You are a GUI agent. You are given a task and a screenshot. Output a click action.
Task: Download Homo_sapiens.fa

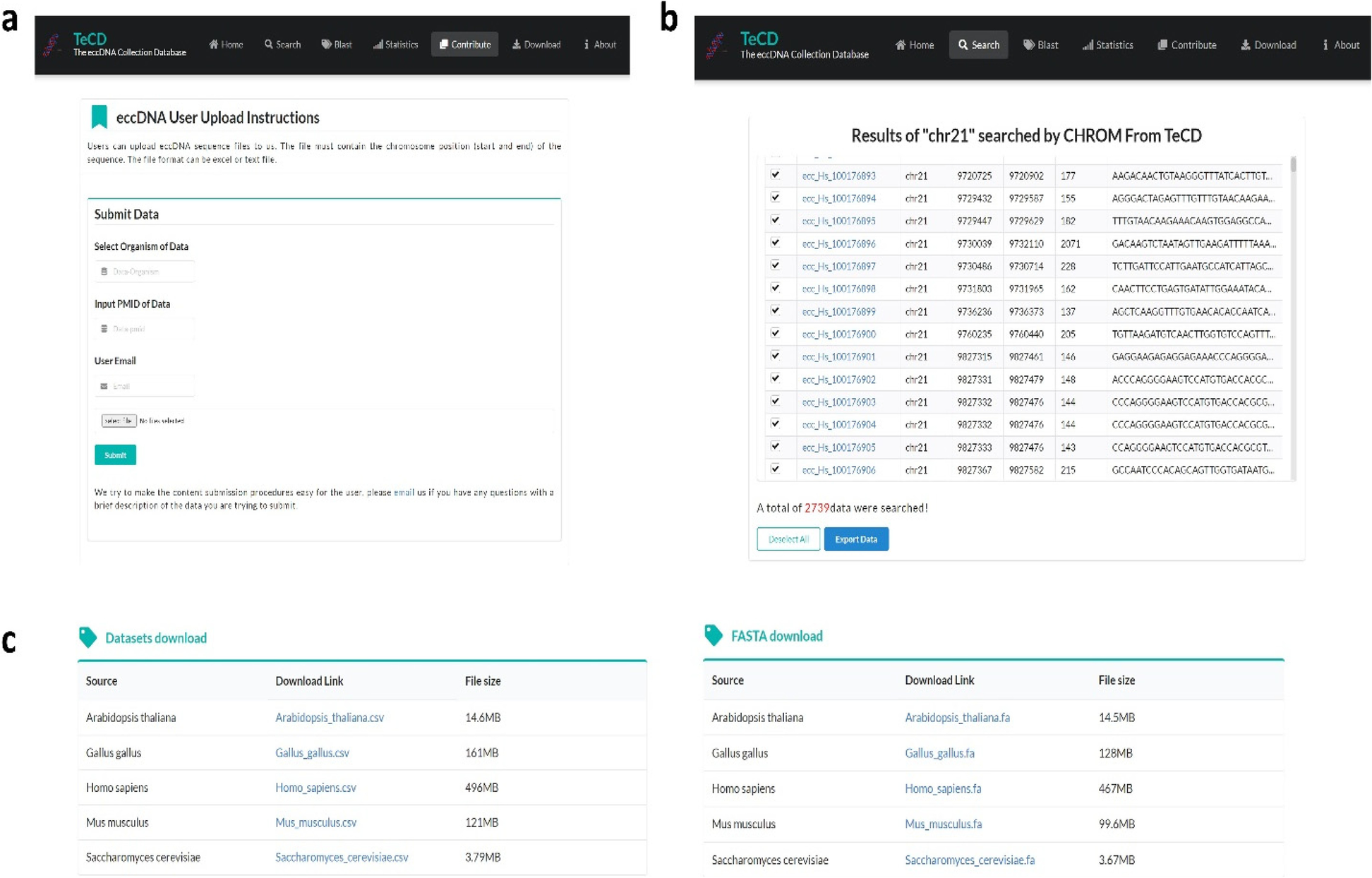tap(943, 789)
